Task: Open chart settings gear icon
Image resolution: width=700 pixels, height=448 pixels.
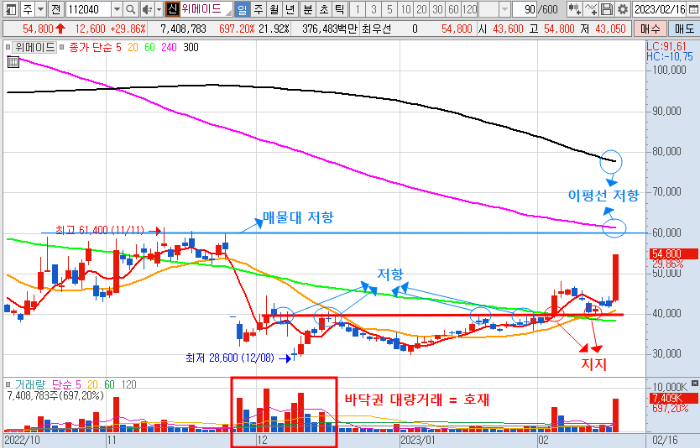Action: (x=622, y=9)
